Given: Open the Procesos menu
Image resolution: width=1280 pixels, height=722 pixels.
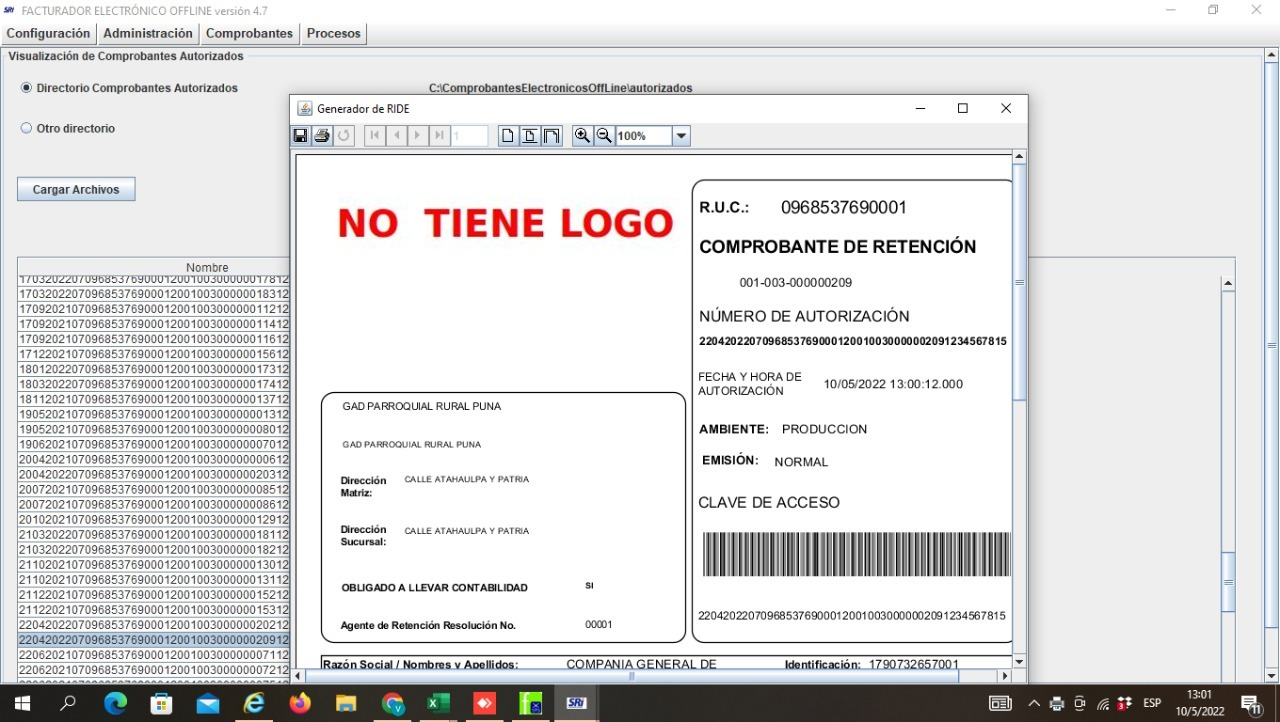Looking at the screenshot, I should [x=334, y=34].
